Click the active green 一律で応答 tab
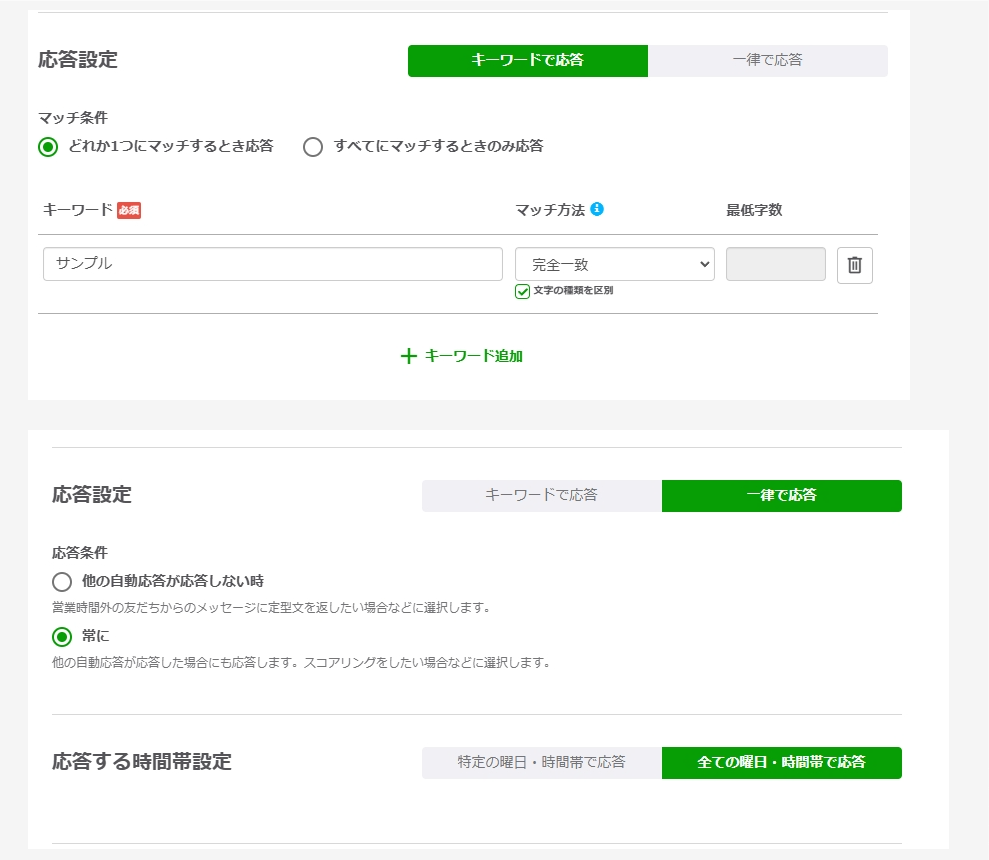The width and height of the screenshot is (989, 860). click(x=781, y=495)
